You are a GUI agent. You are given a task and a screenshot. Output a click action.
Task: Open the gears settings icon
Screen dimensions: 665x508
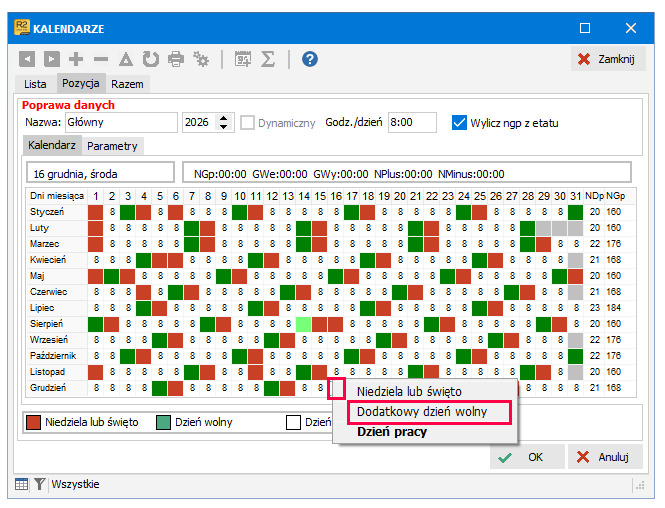tap(201, 59)
